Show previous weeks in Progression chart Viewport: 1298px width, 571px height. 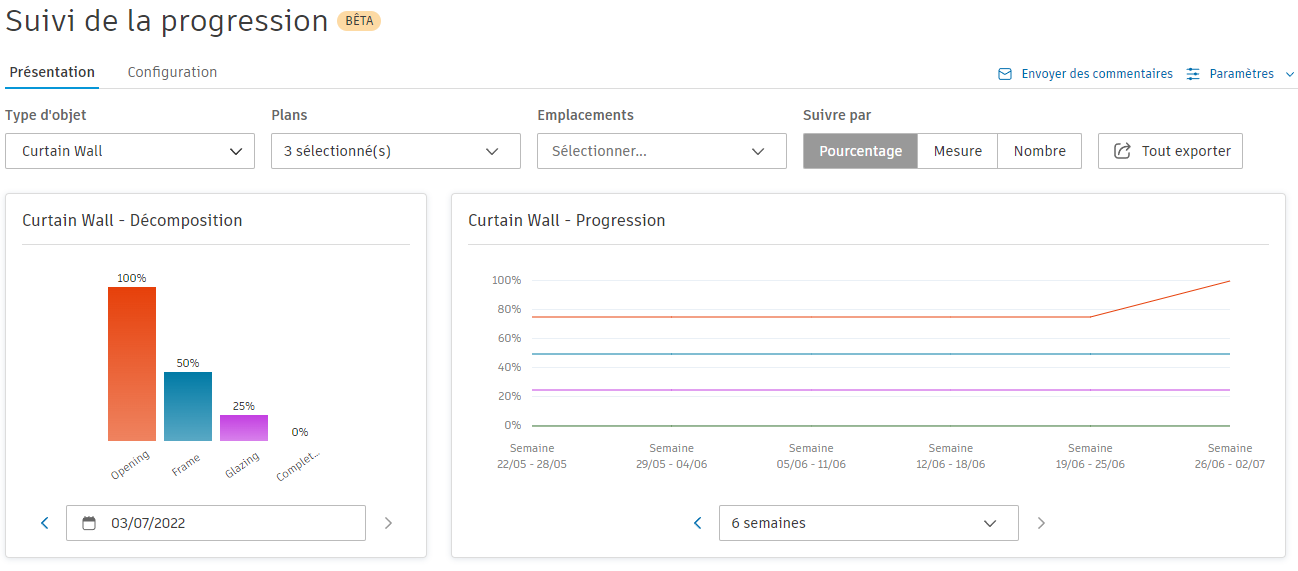tap(698, 523)
